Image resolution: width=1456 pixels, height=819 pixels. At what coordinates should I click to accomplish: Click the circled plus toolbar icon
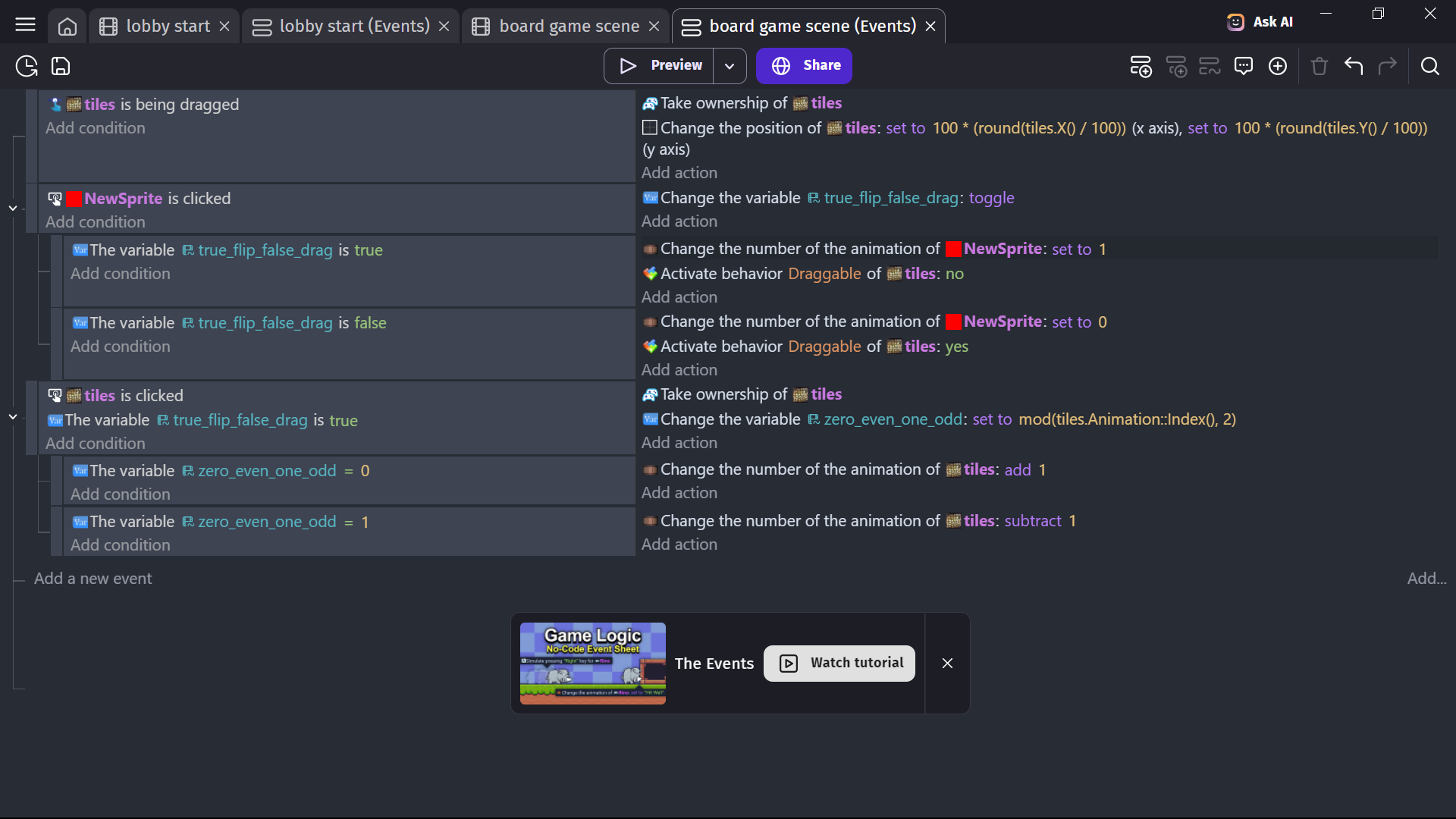tap(1278, 66)
